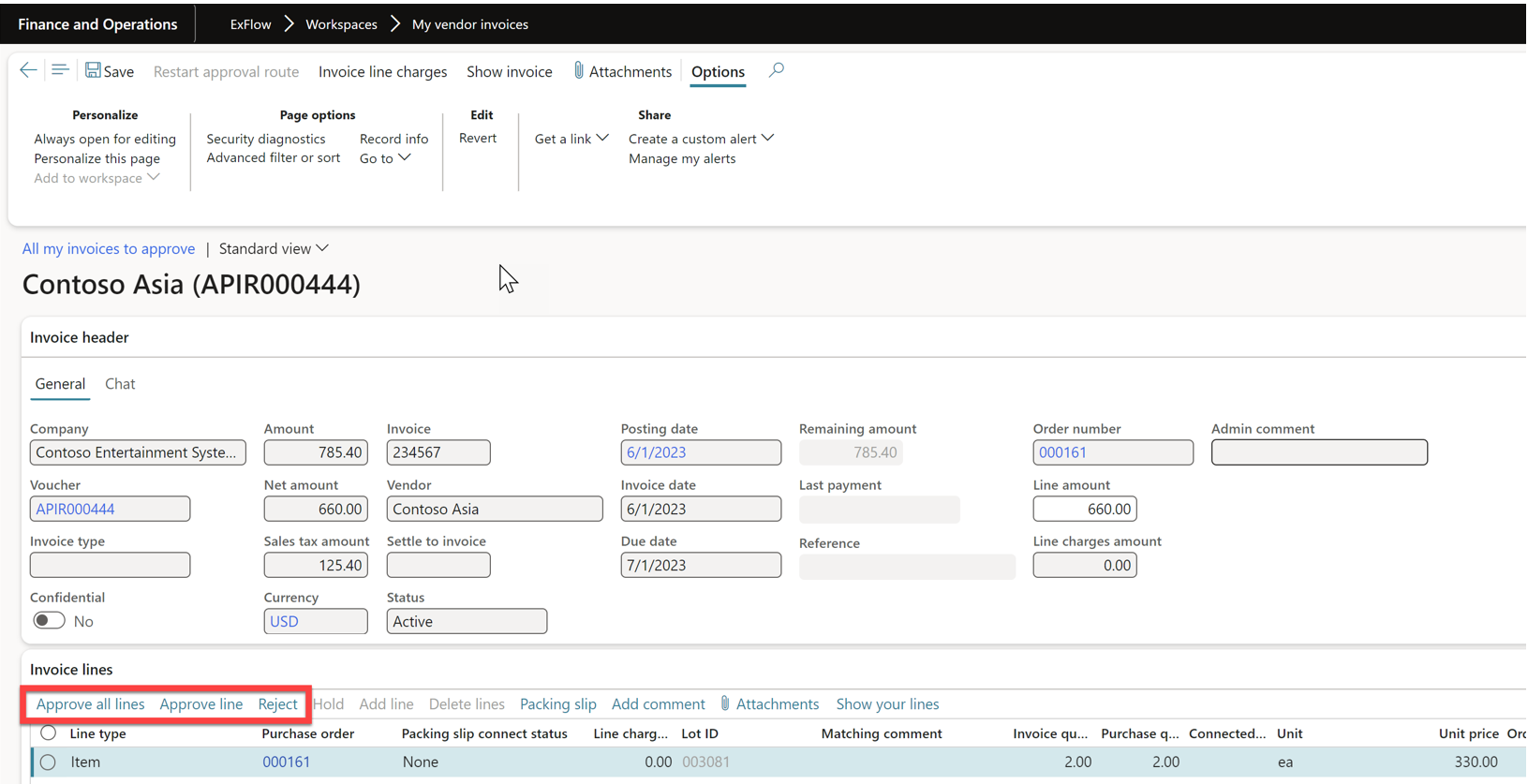Viewport: 1528px width, 784px height.
Task: Click Always open for editing
Action: tap(105, 139)
